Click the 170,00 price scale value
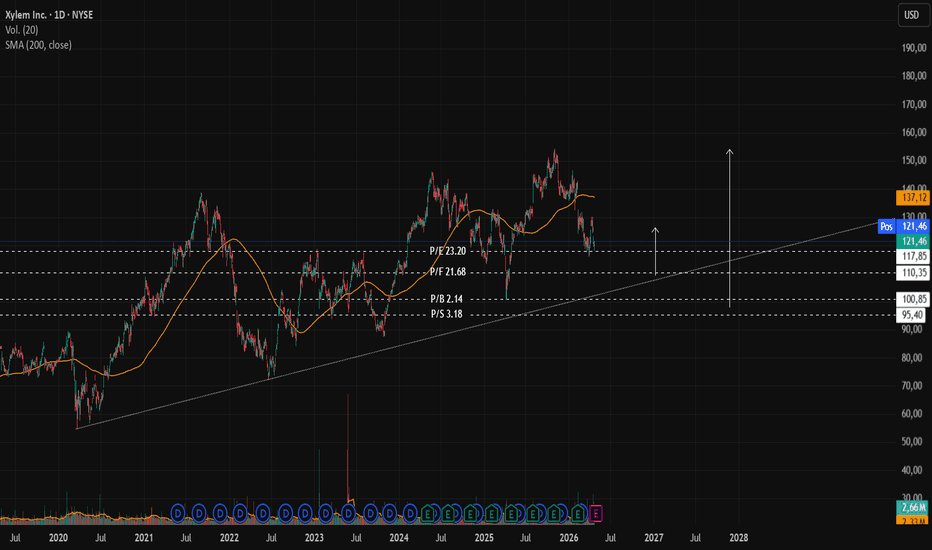The image size is (932, 550). 914,105
